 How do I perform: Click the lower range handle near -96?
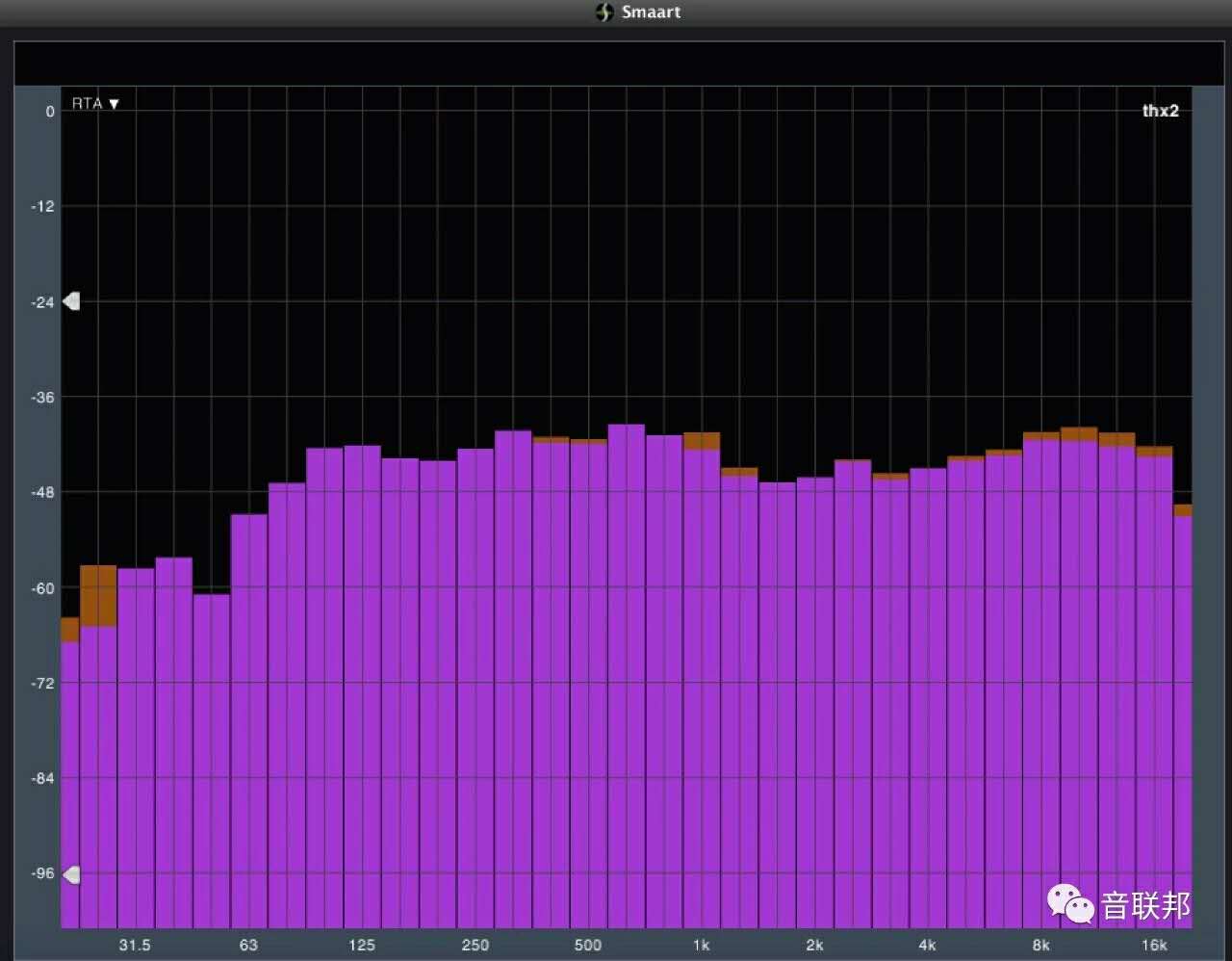tap(71, 874)
